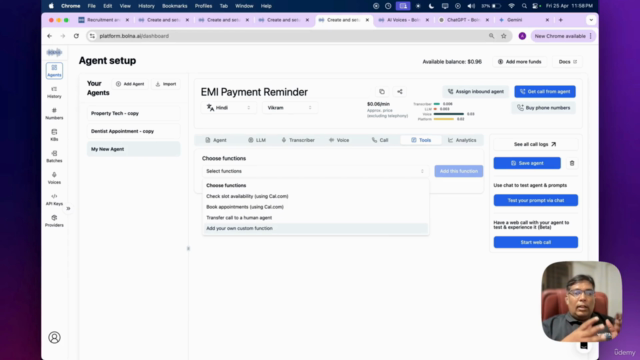Switch to AI Voices browser tab
The width and height of the screenshot is (640, 360).
404,20
